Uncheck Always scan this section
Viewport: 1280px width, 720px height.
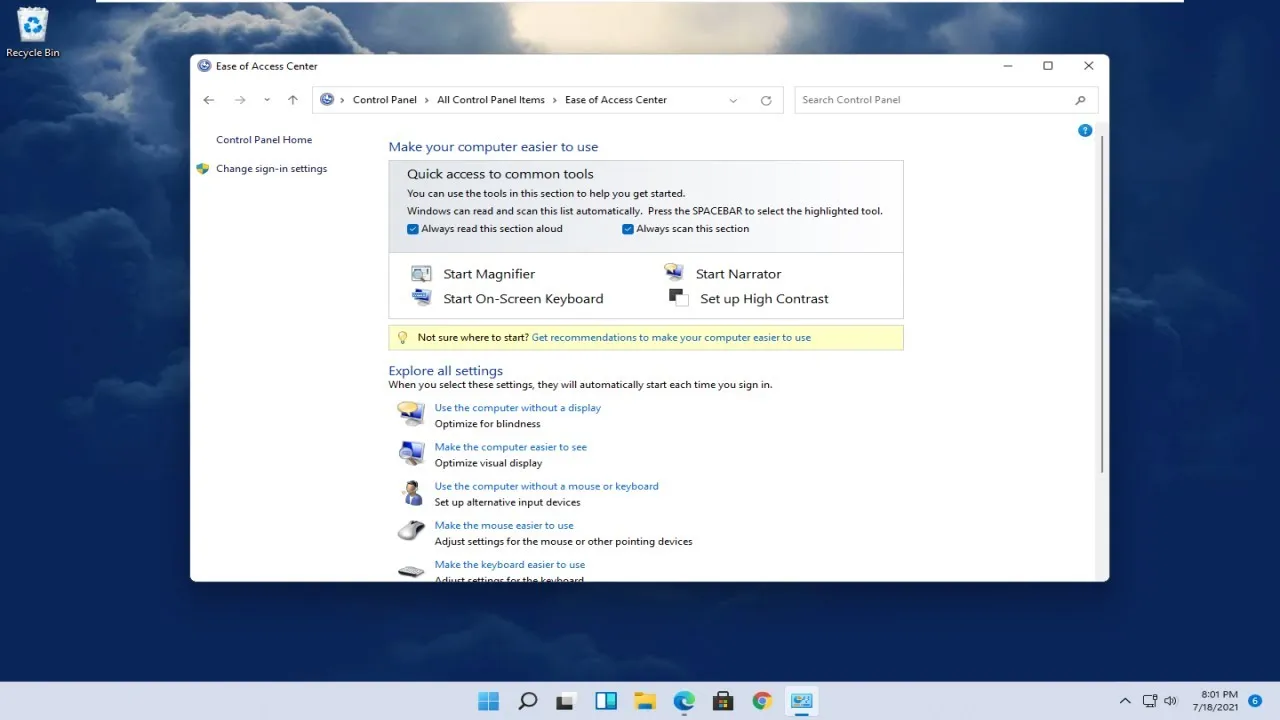coord(628,229)
